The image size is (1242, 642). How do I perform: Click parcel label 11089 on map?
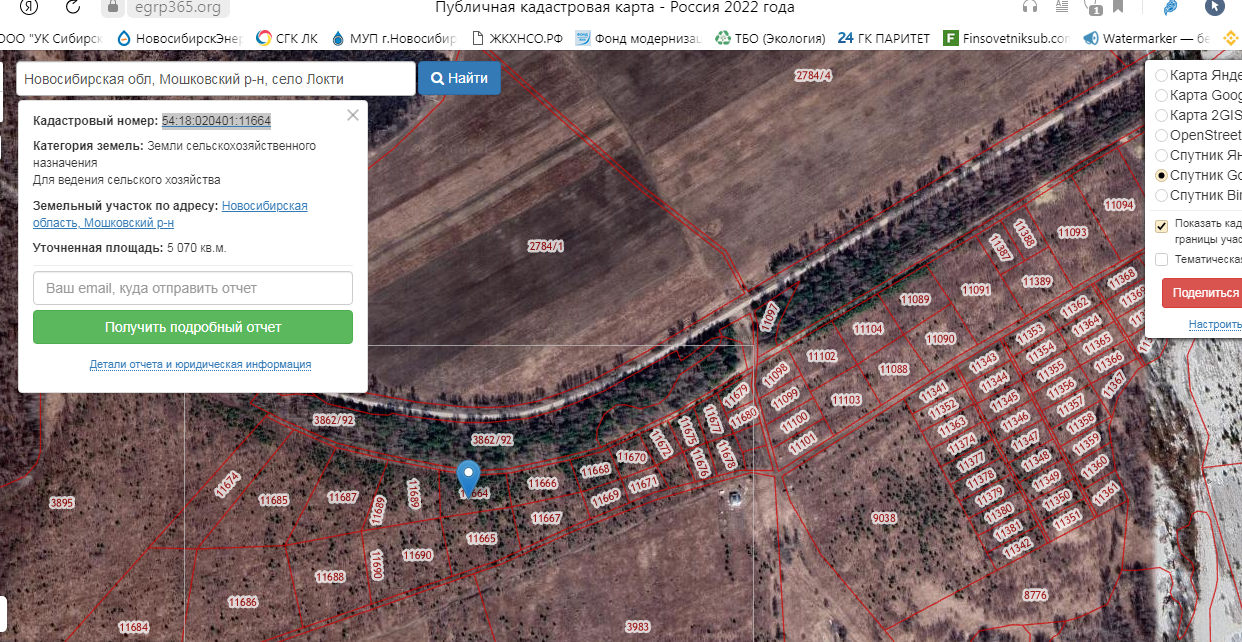click(915, 299)
